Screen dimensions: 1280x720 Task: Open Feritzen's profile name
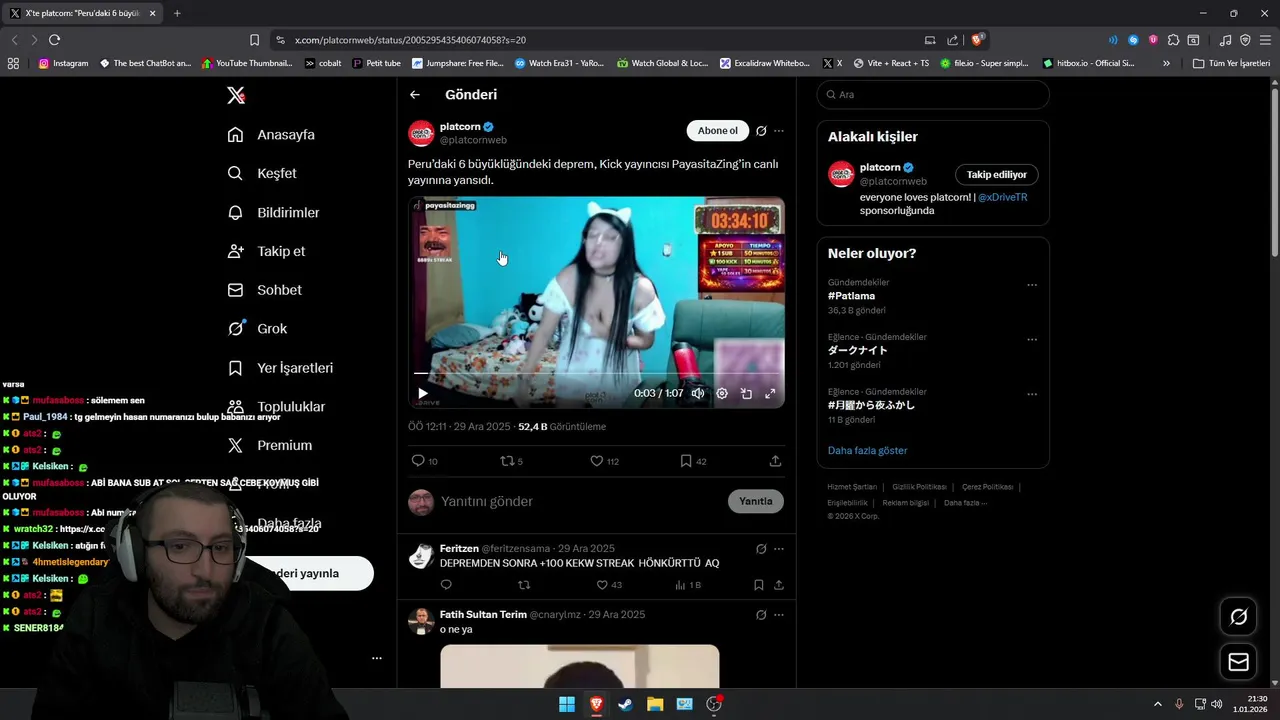[459, 548]
